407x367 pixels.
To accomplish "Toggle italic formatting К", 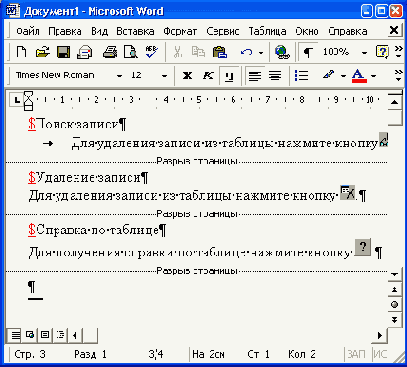I will click(208, 76).
